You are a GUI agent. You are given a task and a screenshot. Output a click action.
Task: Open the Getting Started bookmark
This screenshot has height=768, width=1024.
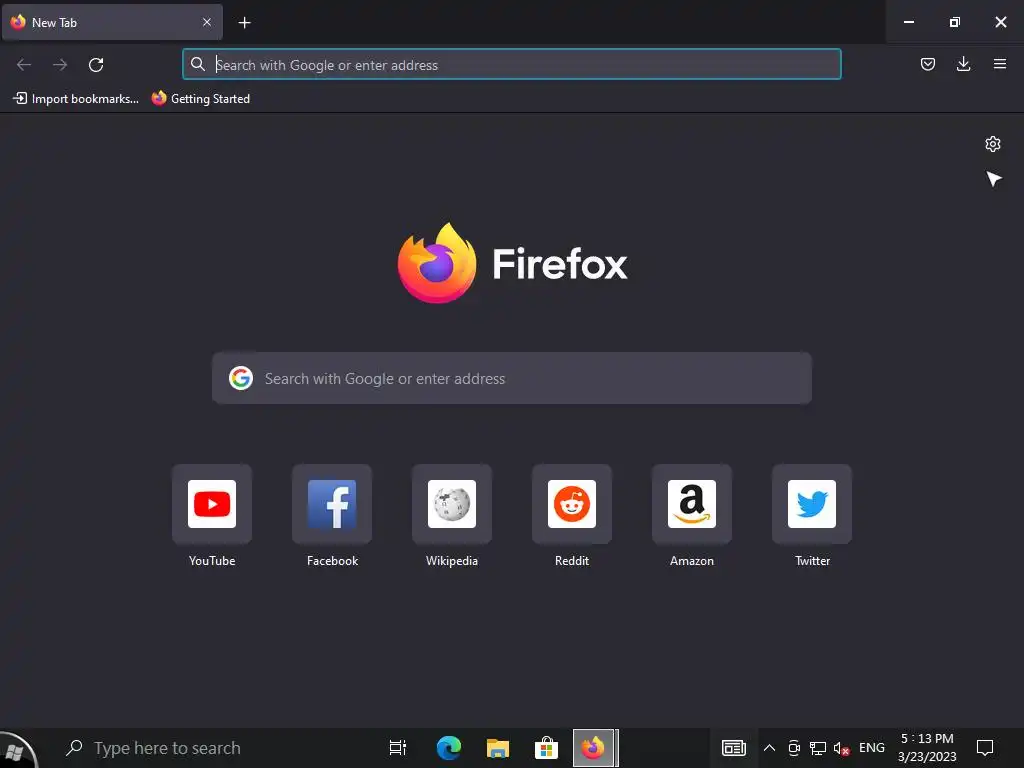coord(200,99)
